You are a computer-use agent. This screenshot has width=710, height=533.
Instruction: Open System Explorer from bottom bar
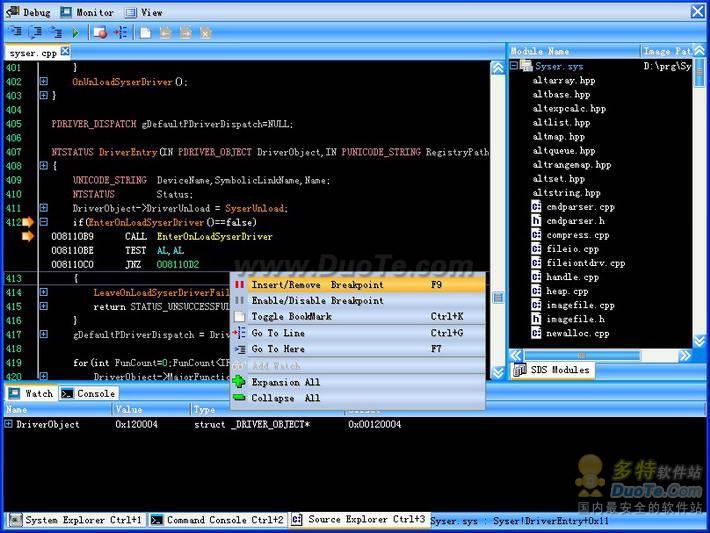(x=76, y=520)
